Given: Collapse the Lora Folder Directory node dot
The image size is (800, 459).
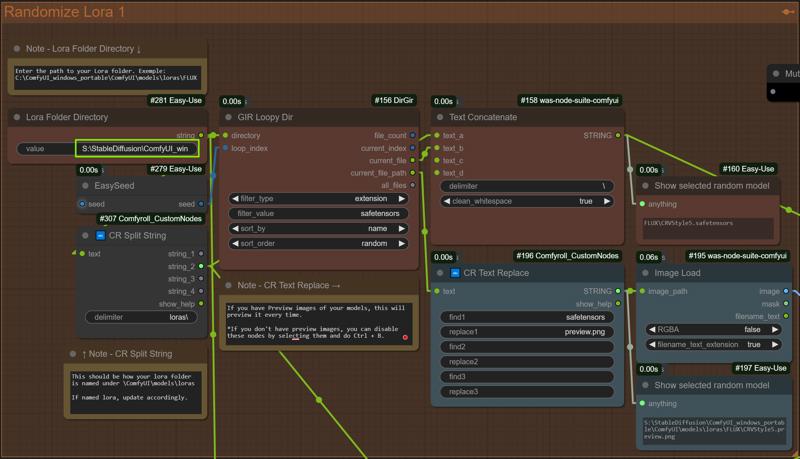Looking at the screenshot, I should click(17, 117).
